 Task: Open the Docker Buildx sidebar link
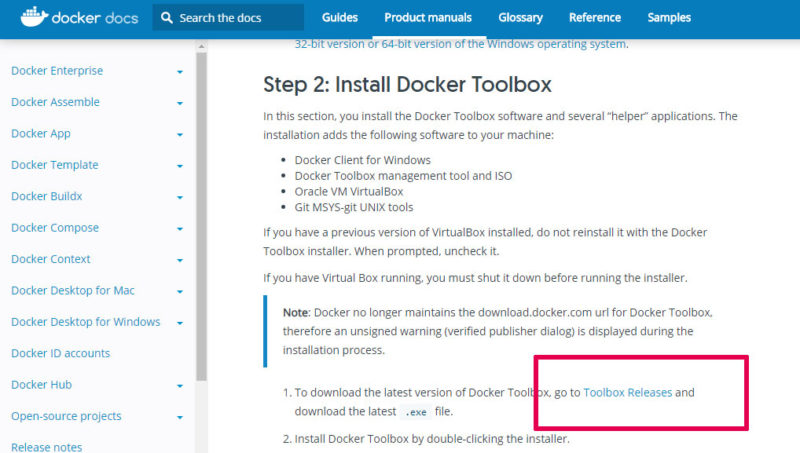tap(46, 196)
